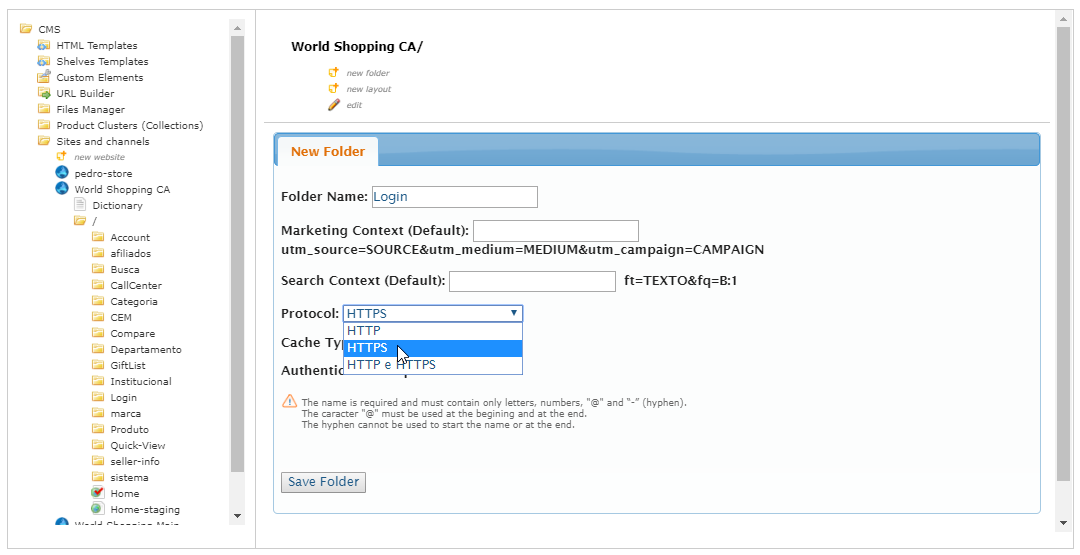
Task: Click the pencil edit icon
Action: click(x=334, y=104)
